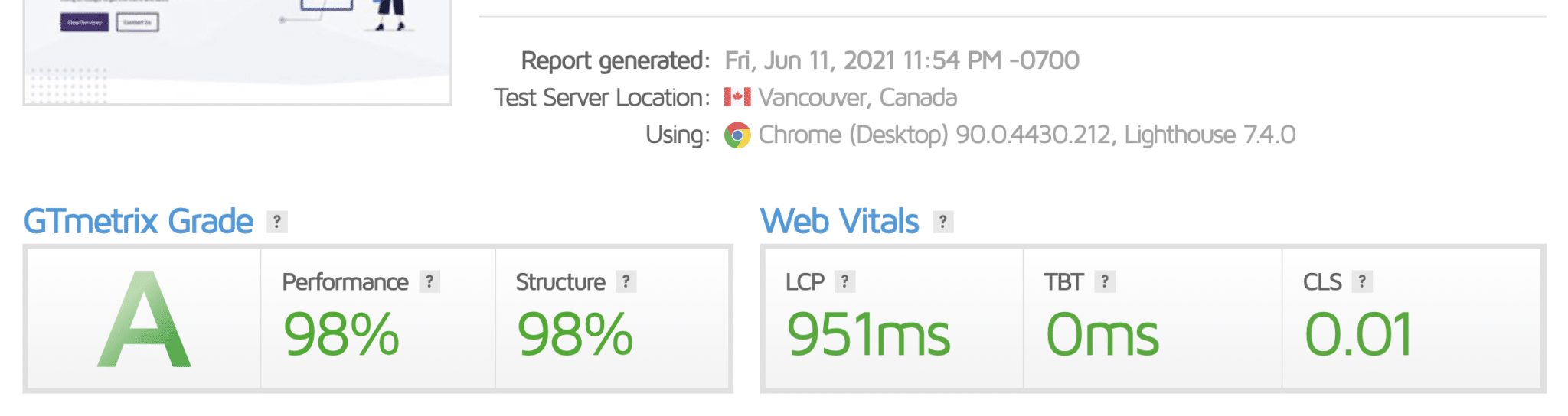Show the LCP help tooltip

(x=844, y=281)
